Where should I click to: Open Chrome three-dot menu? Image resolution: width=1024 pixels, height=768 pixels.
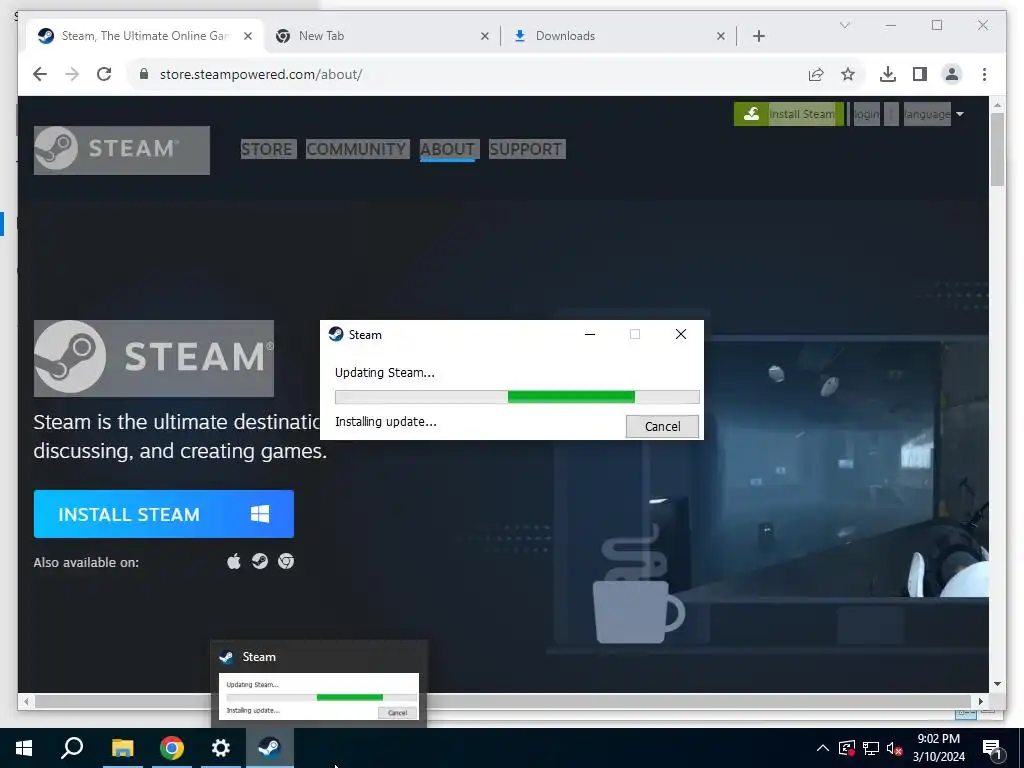click(984, 74)
